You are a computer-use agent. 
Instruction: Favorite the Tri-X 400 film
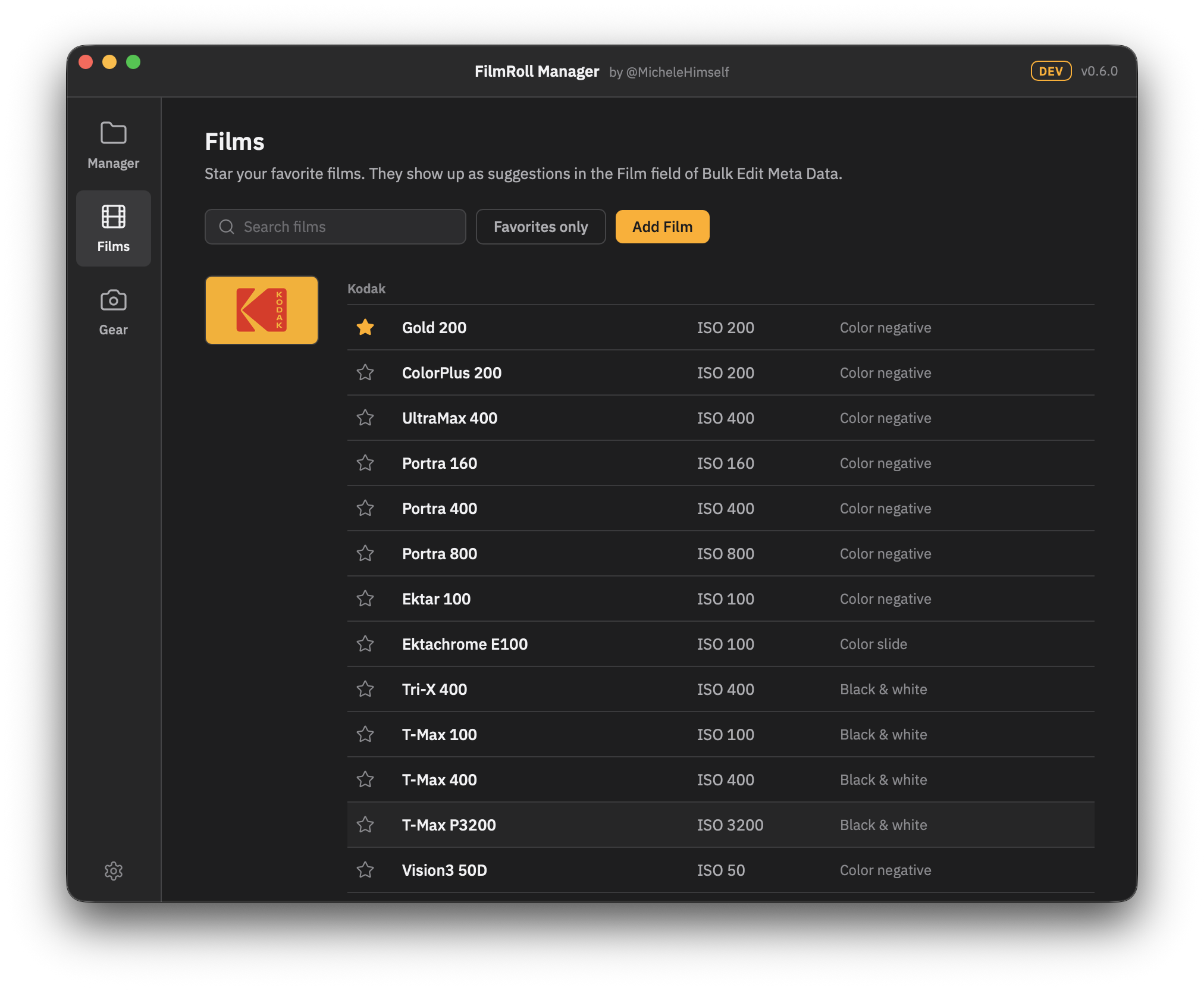[x=365, y=689]
